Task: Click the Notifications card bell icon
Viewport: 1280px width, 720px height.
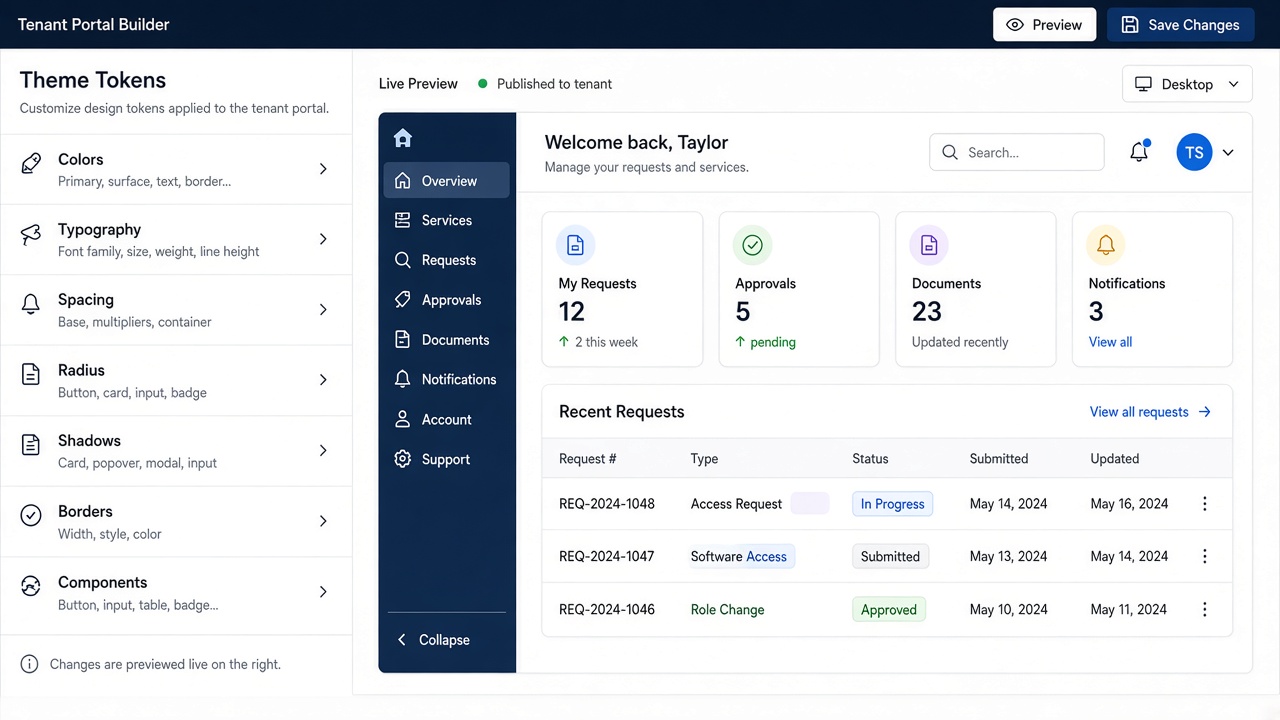Action: click(x=1106, y=245)
